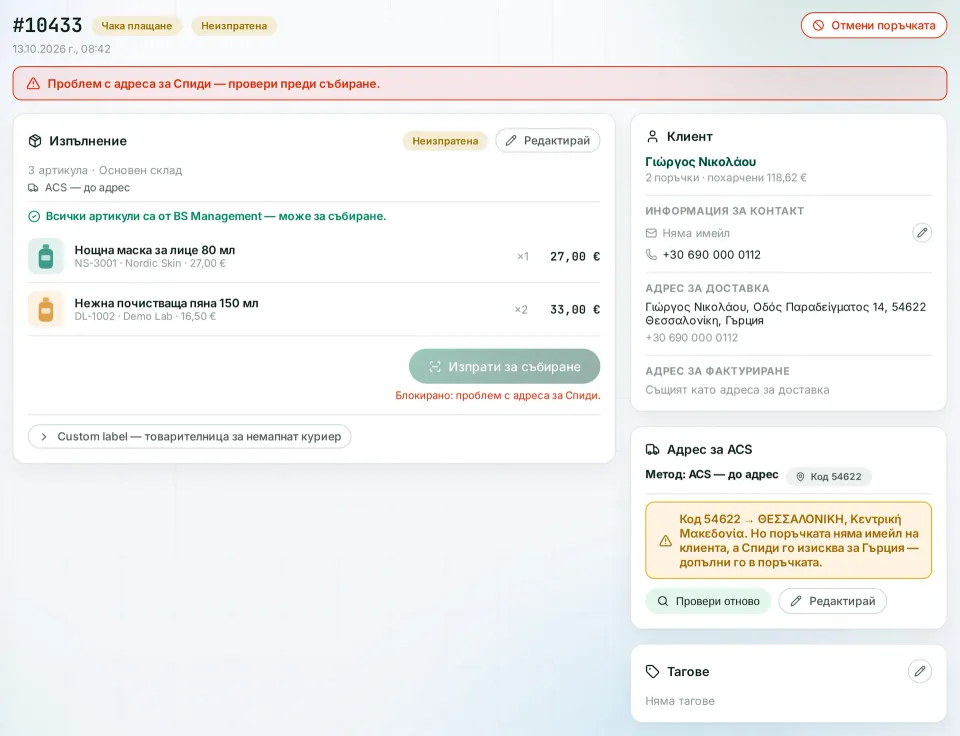This screenshot has height=736, width=960.
Task: Open customer Γιώργος Νικολάου profile link
Action: pyautogui.click(x=700, y=162)
